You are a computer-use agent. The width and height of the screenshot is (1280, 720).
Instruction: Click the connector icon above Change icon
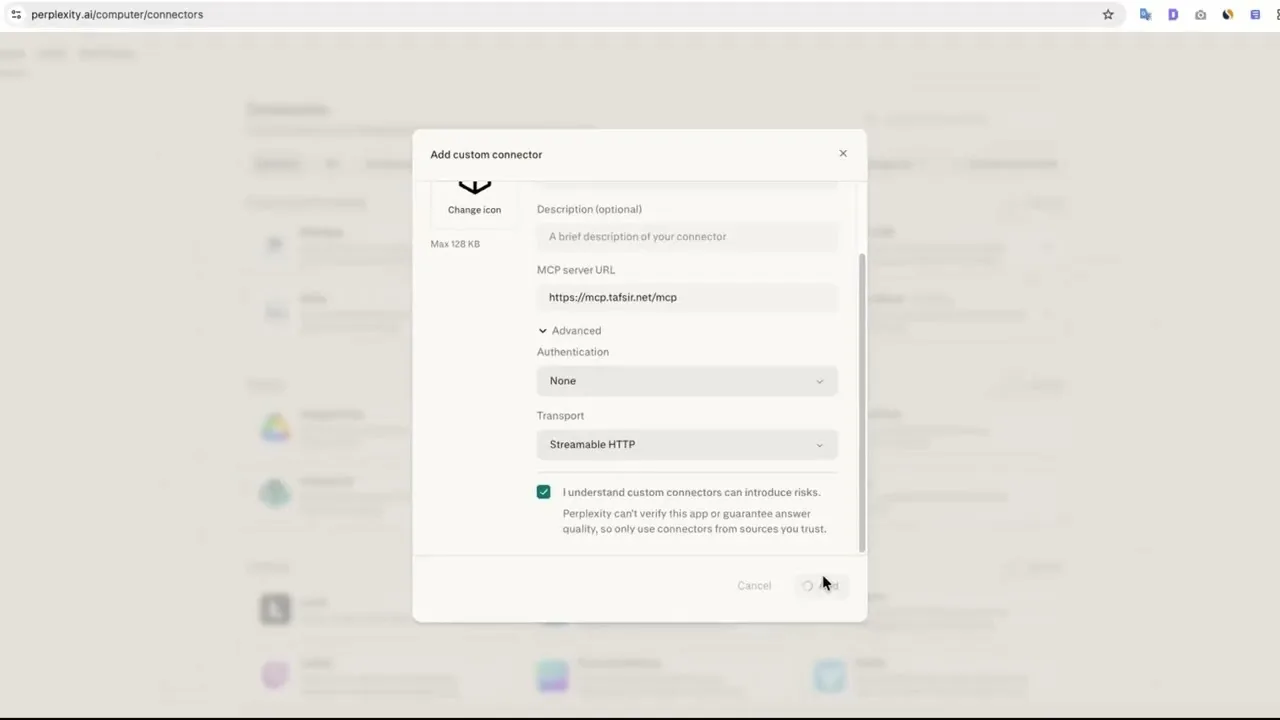coord(474,187)
